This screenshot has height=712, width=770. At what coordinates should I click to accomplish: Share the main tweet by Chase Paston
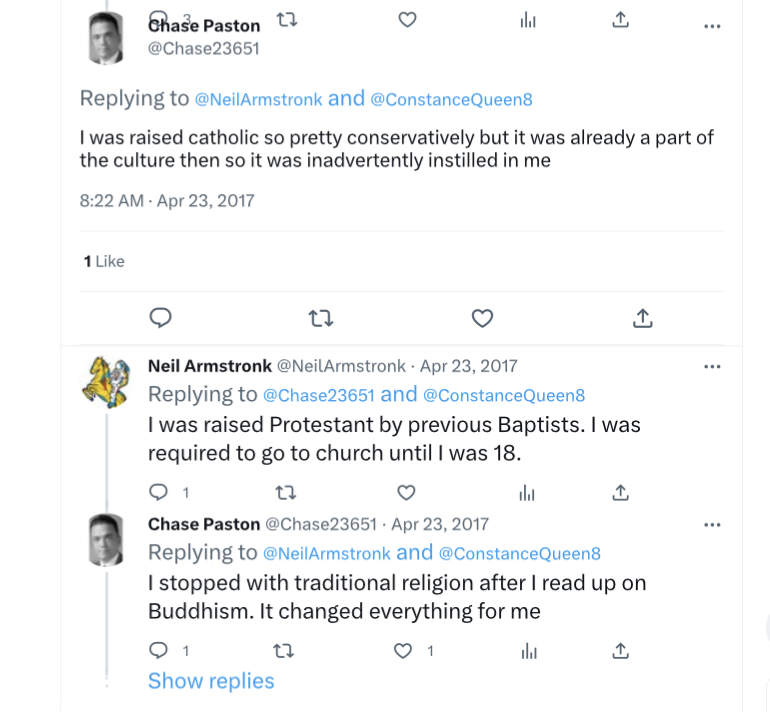[x=643, y=318]
